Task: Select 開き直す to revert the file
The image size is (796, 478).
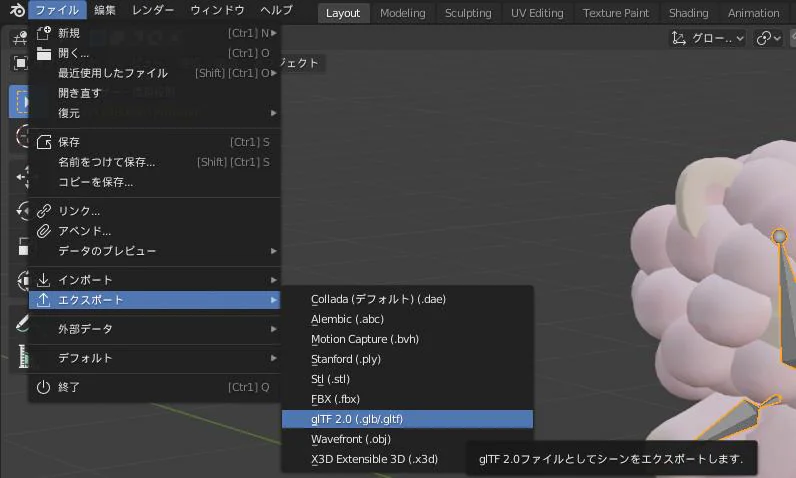Action: click(155, 93)
